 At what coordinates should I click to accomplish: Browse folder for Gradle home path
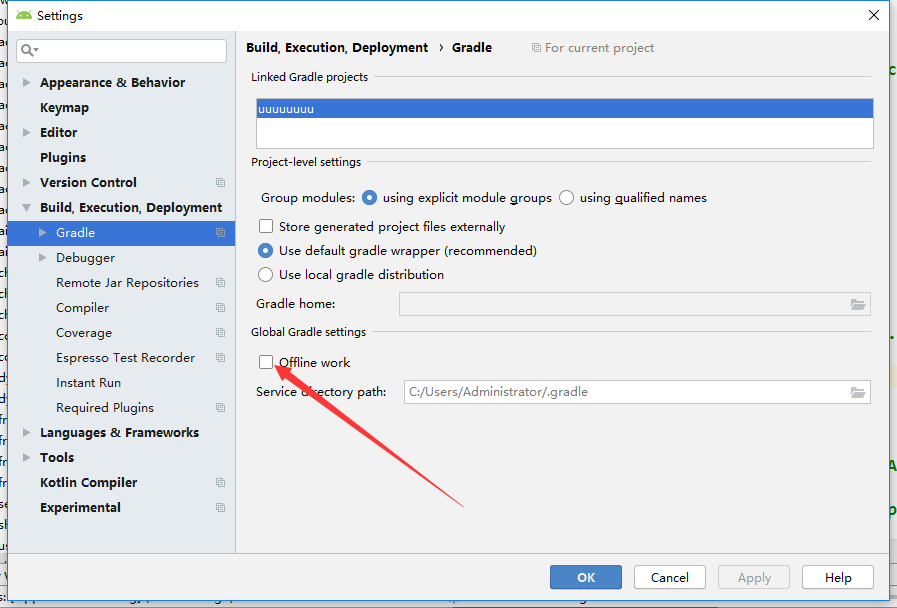tap(858, 304)
